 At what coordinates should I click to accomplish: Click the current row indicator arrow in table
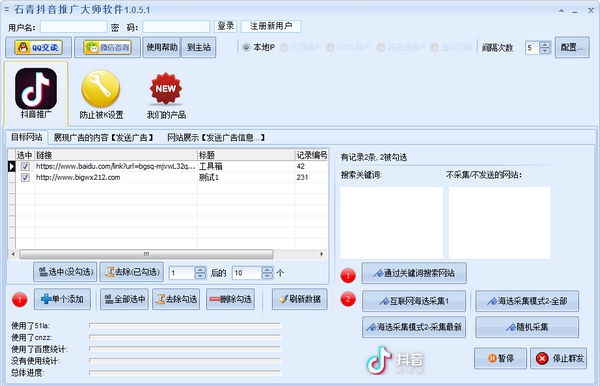11,166
